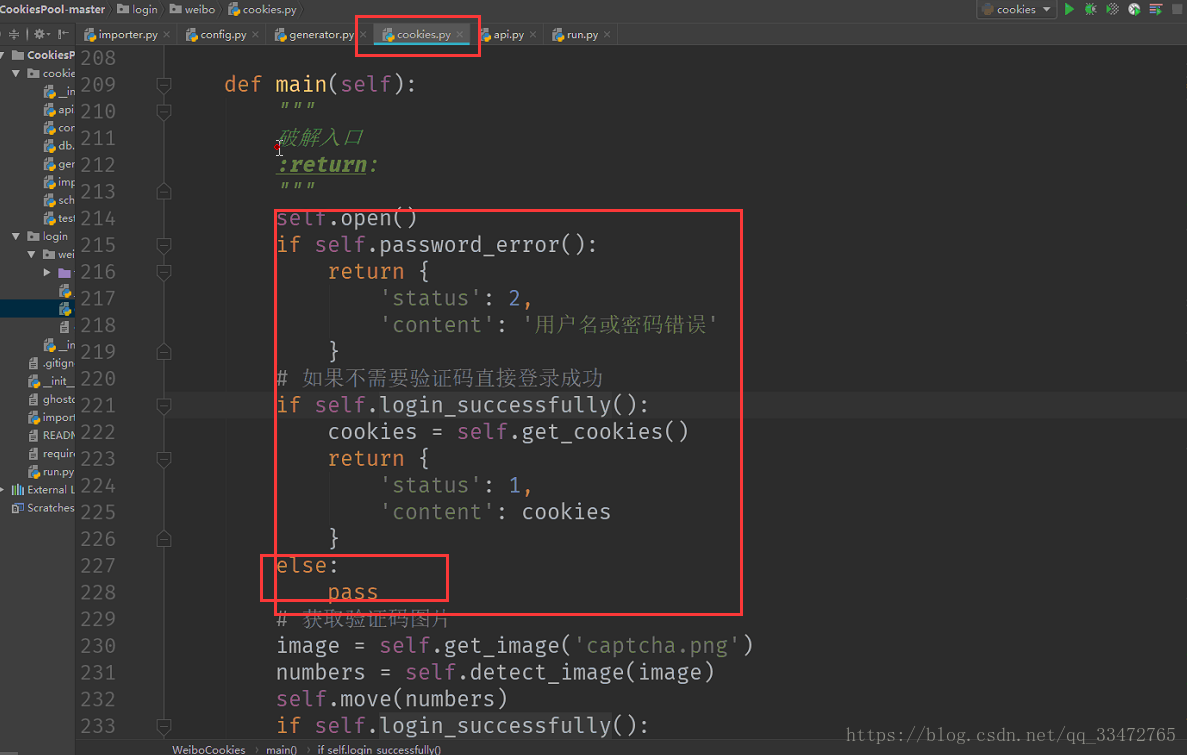Expand the purple folder under weibo

click(x=47, y=272)
